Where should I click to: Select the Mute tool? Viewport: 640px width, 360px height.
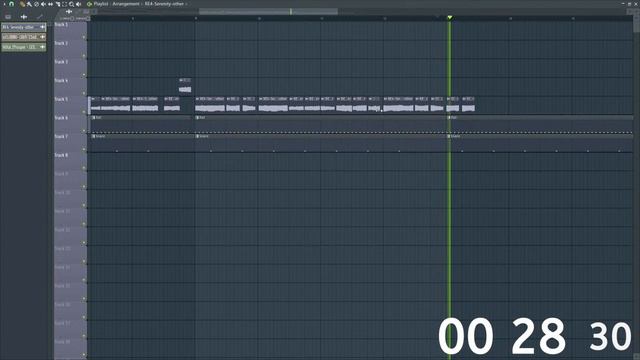pyautogui.click(x=43, y=4)
